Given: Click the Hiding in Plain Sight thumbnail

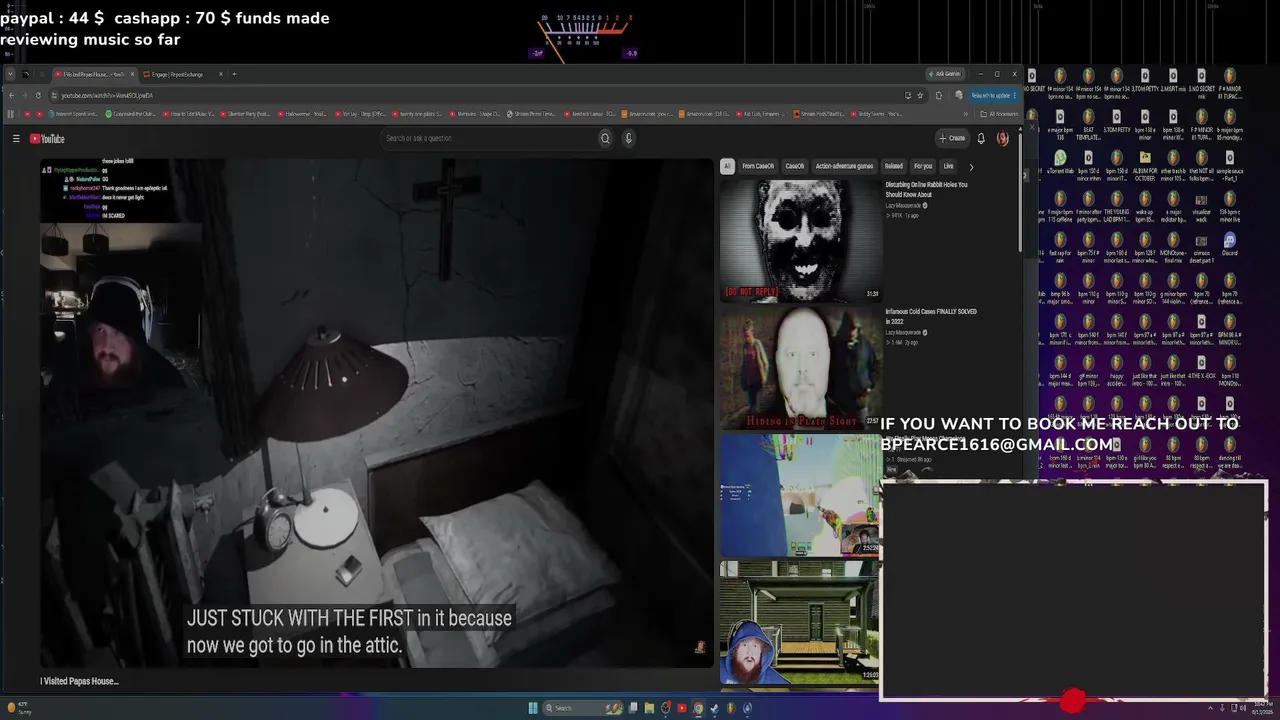Looking at the screenshot, I should pyautogui.click(x=800, y=368).
